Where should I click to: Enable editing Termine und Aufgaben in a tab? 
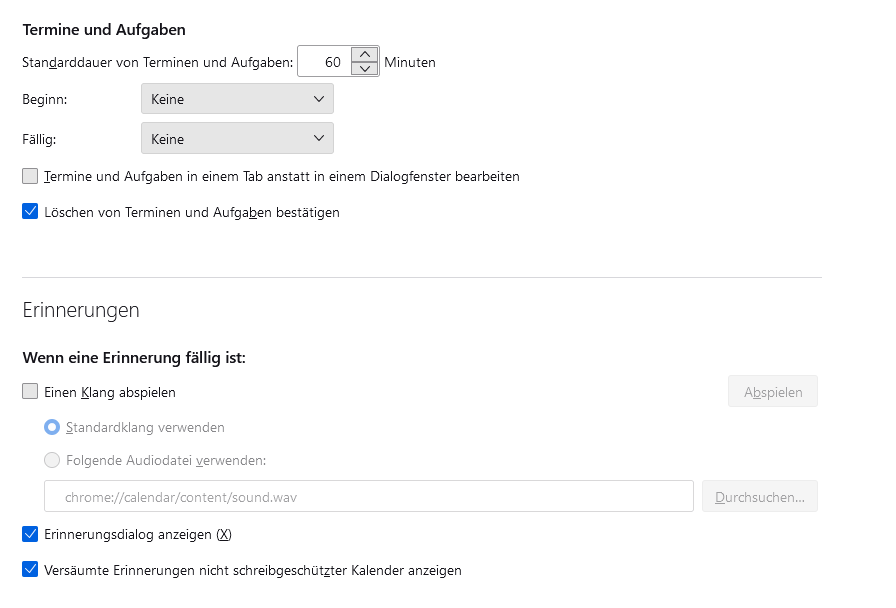(x=30, y=176)
